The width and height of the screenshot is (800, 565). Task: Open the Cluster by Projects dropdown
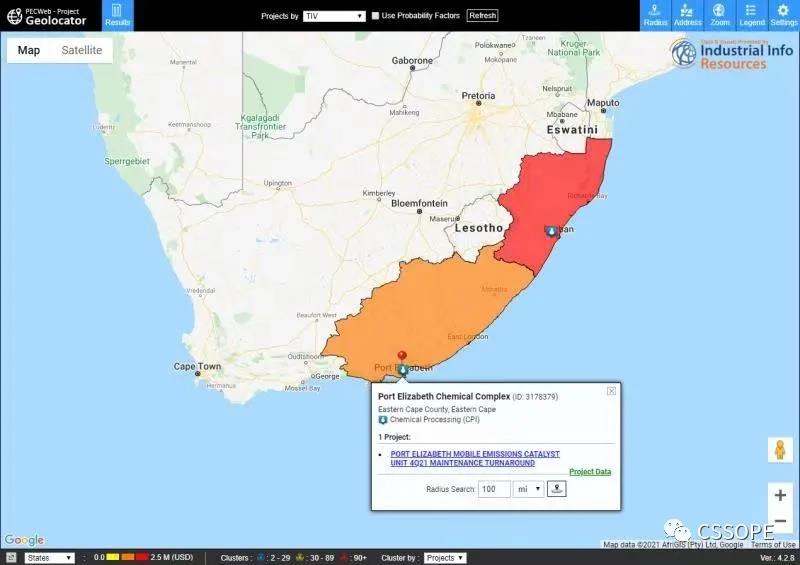point(445,558)
